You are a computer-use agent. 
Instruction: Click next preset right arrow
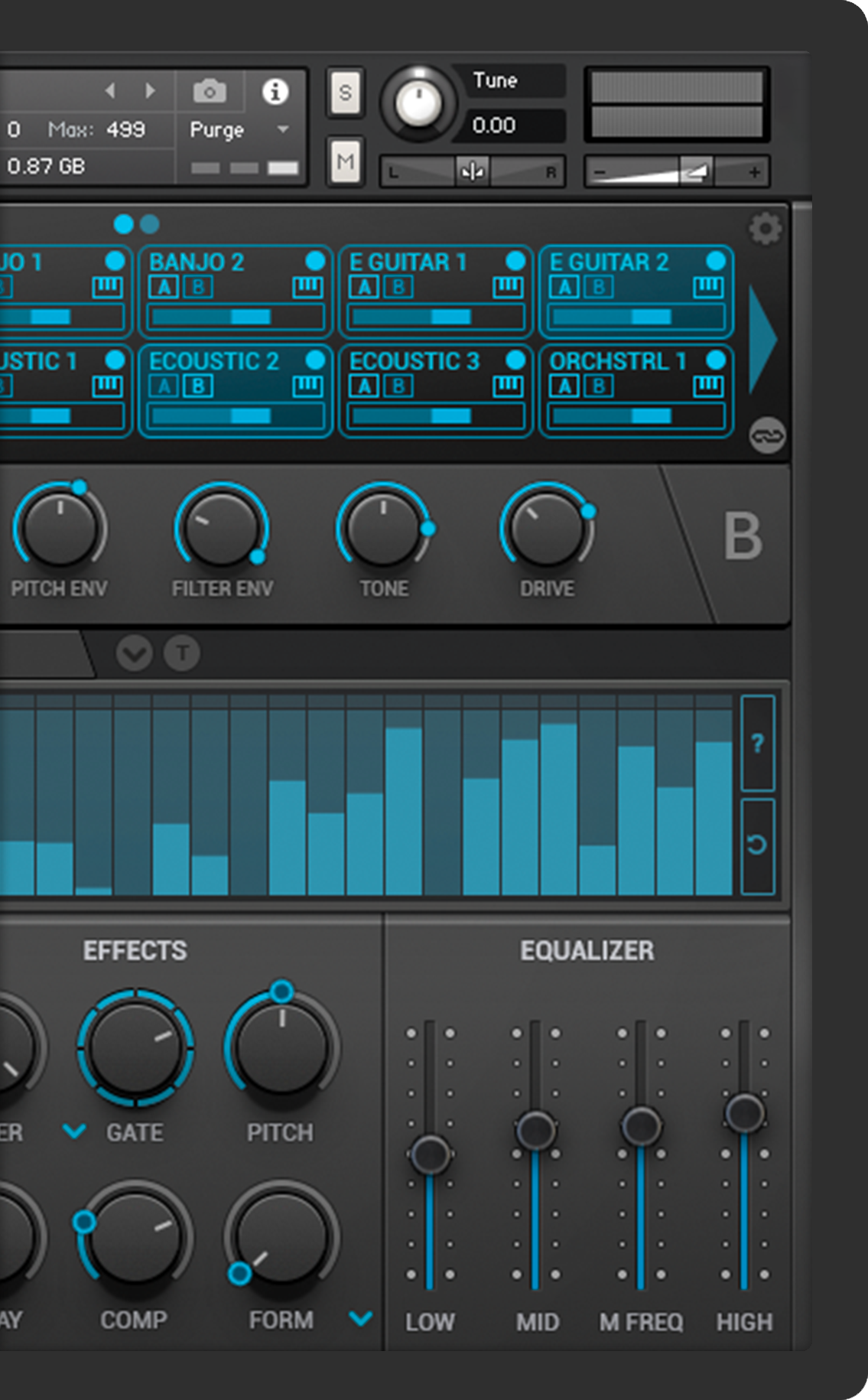tap(151, 91)
